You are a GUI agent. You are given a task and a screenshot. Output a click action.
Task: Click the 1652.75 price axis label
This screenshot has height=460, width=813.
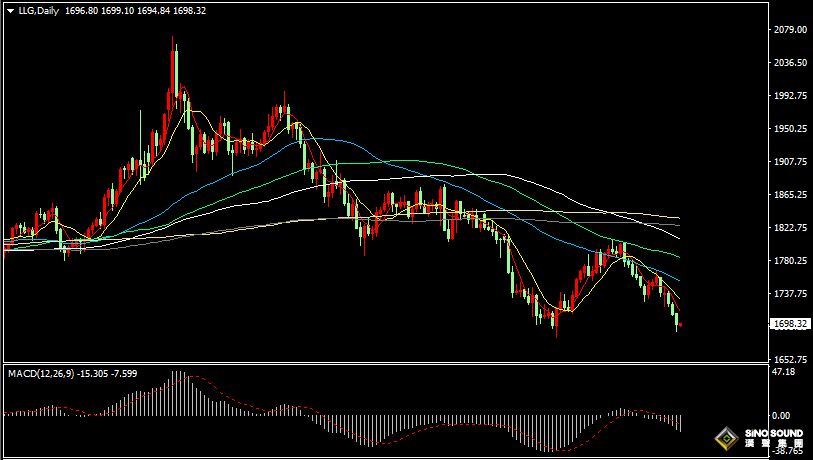(790, 359)
